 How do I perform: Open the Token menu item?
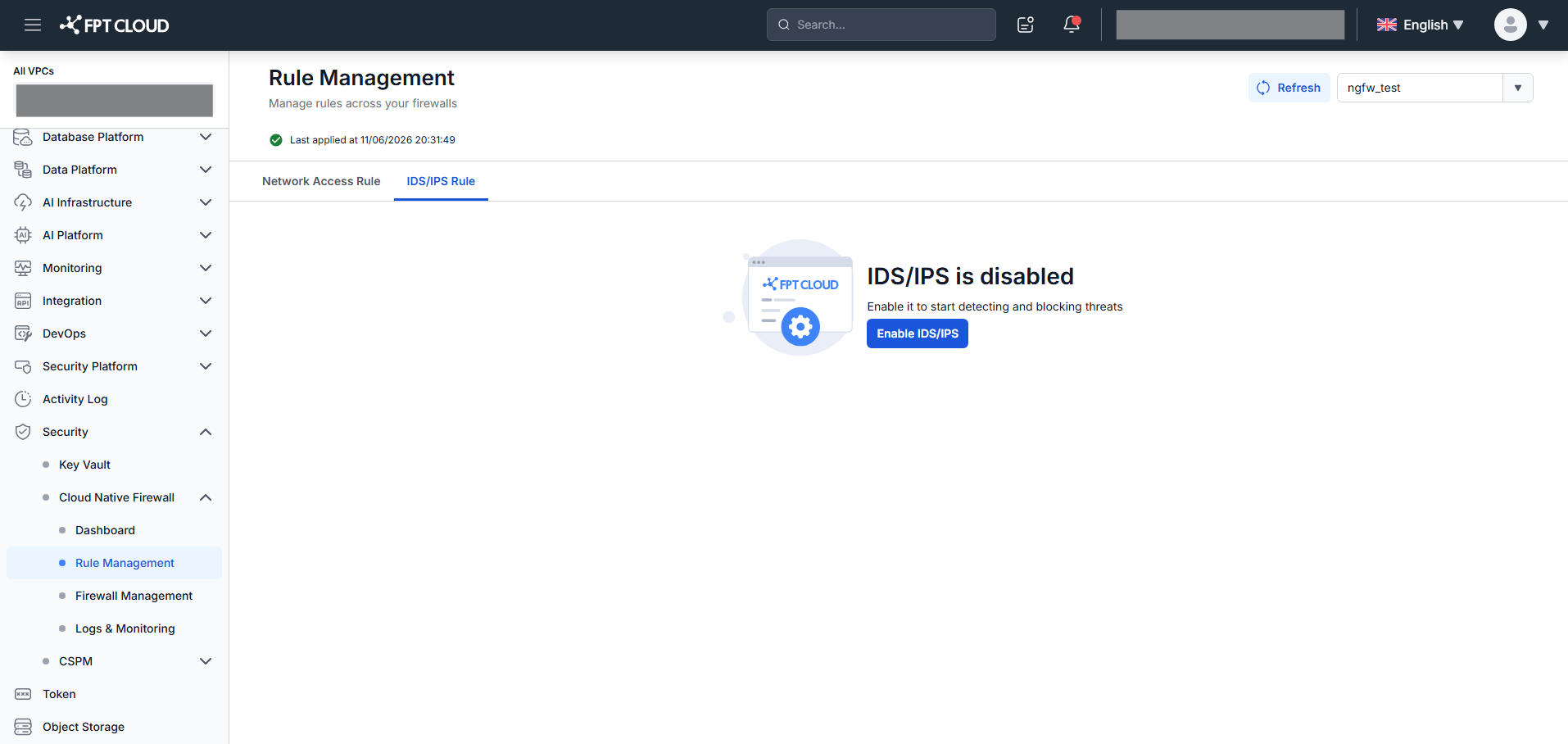click(59, 694)
